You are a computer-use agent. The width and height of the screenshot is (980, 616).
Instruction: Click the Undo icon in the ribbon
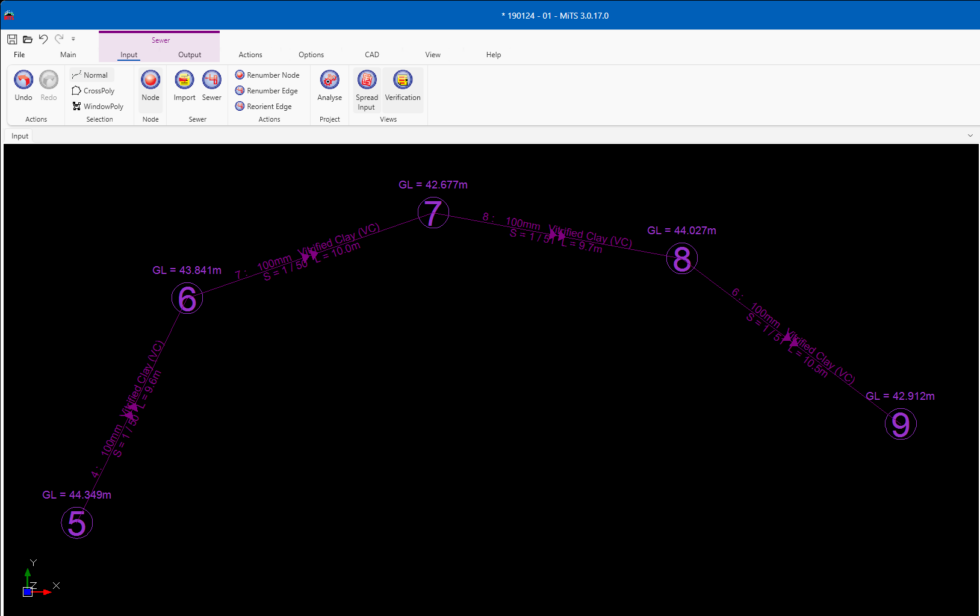pos(23,80)
